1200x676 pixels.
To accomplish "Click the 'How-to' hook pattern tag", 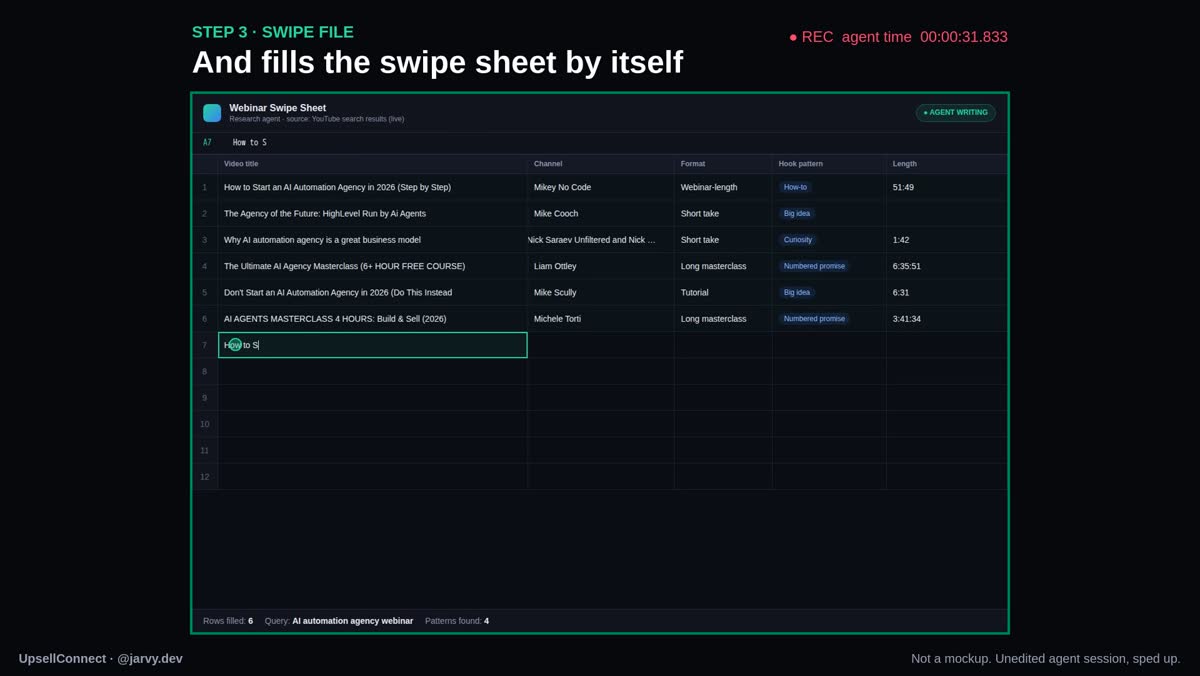I will [795, 187].
